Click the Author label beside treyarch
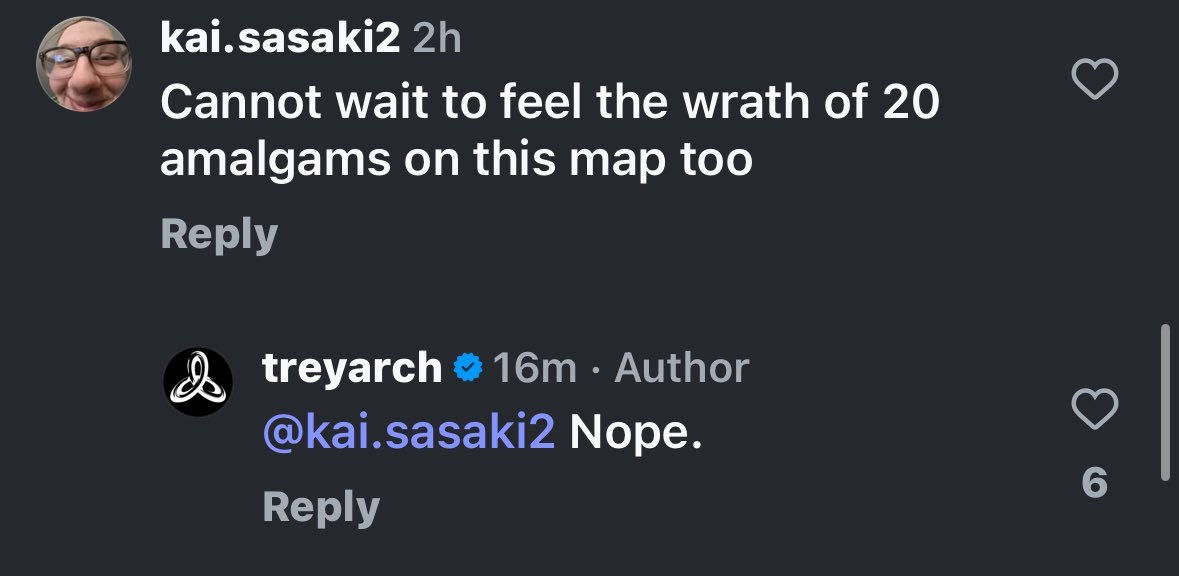Image resolution: width=1179 pixels, height=576 pixels. point(681,369)
